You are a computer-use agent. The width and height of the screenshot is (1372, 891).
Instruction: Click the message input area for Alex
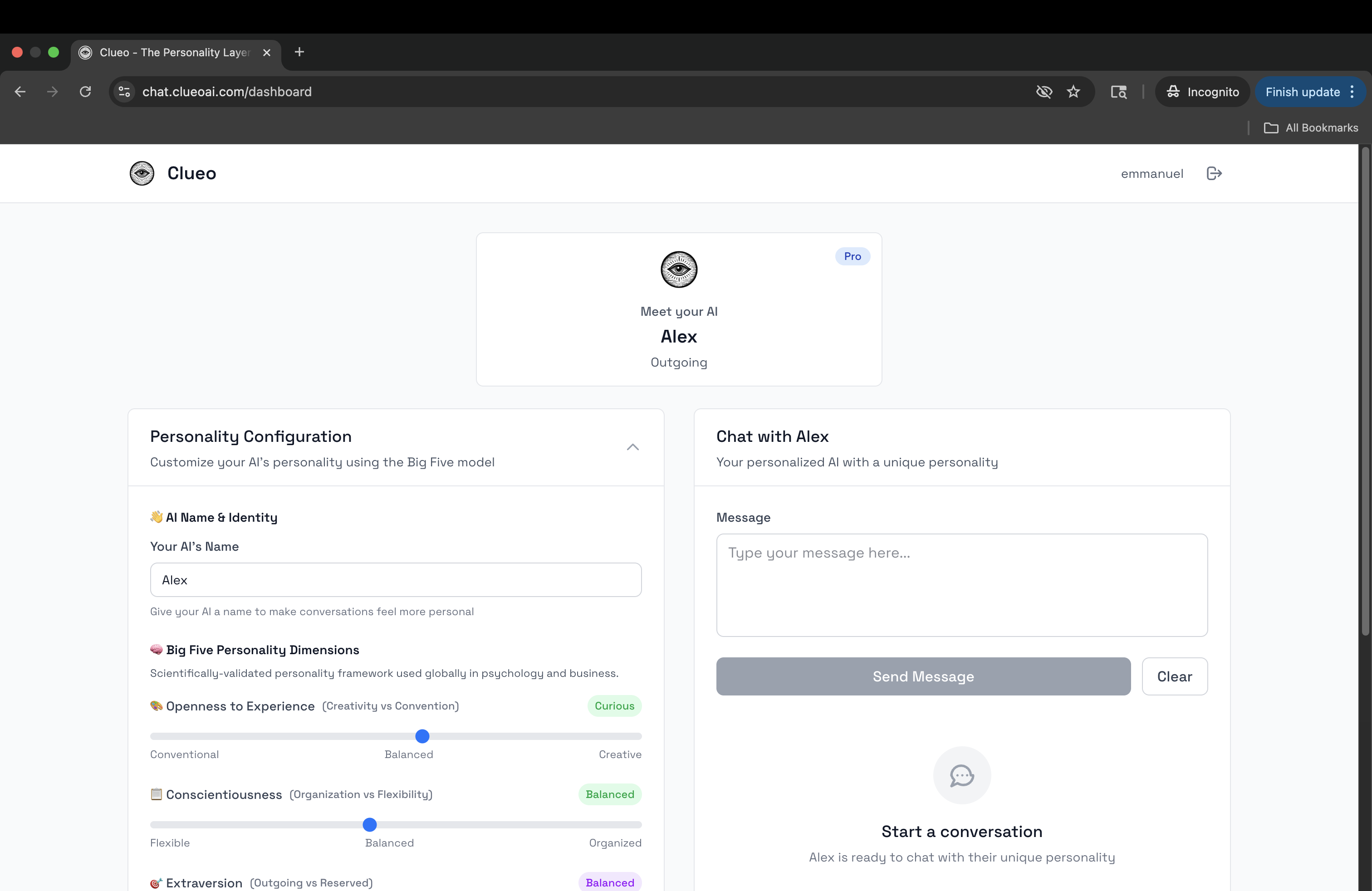tap(961, 585)
